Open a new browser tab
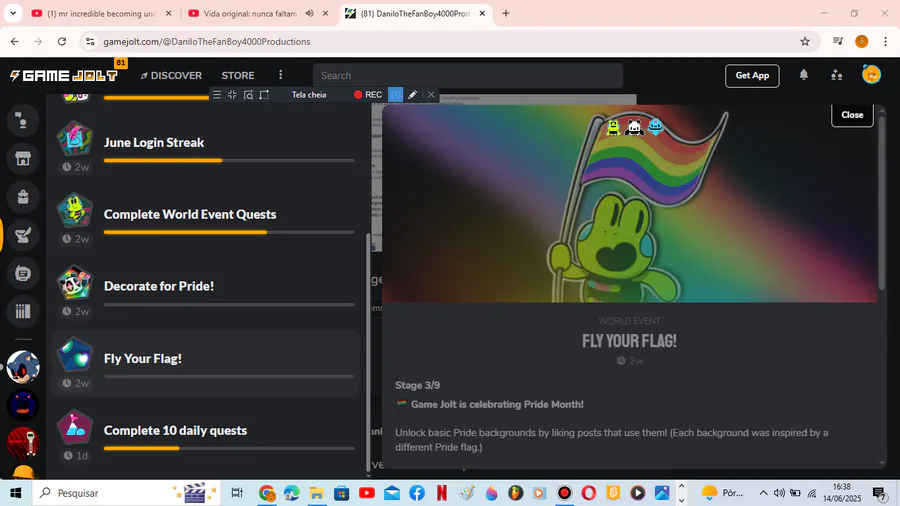The image size is (900, 506). pos(506,13)
